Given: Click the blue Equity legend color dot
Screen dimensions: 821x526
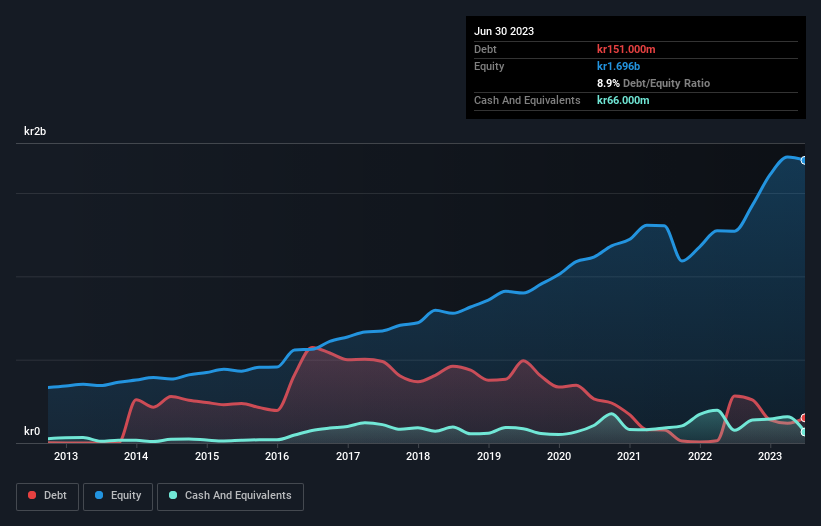Looking at the screenshot, I should pos(99,495).
